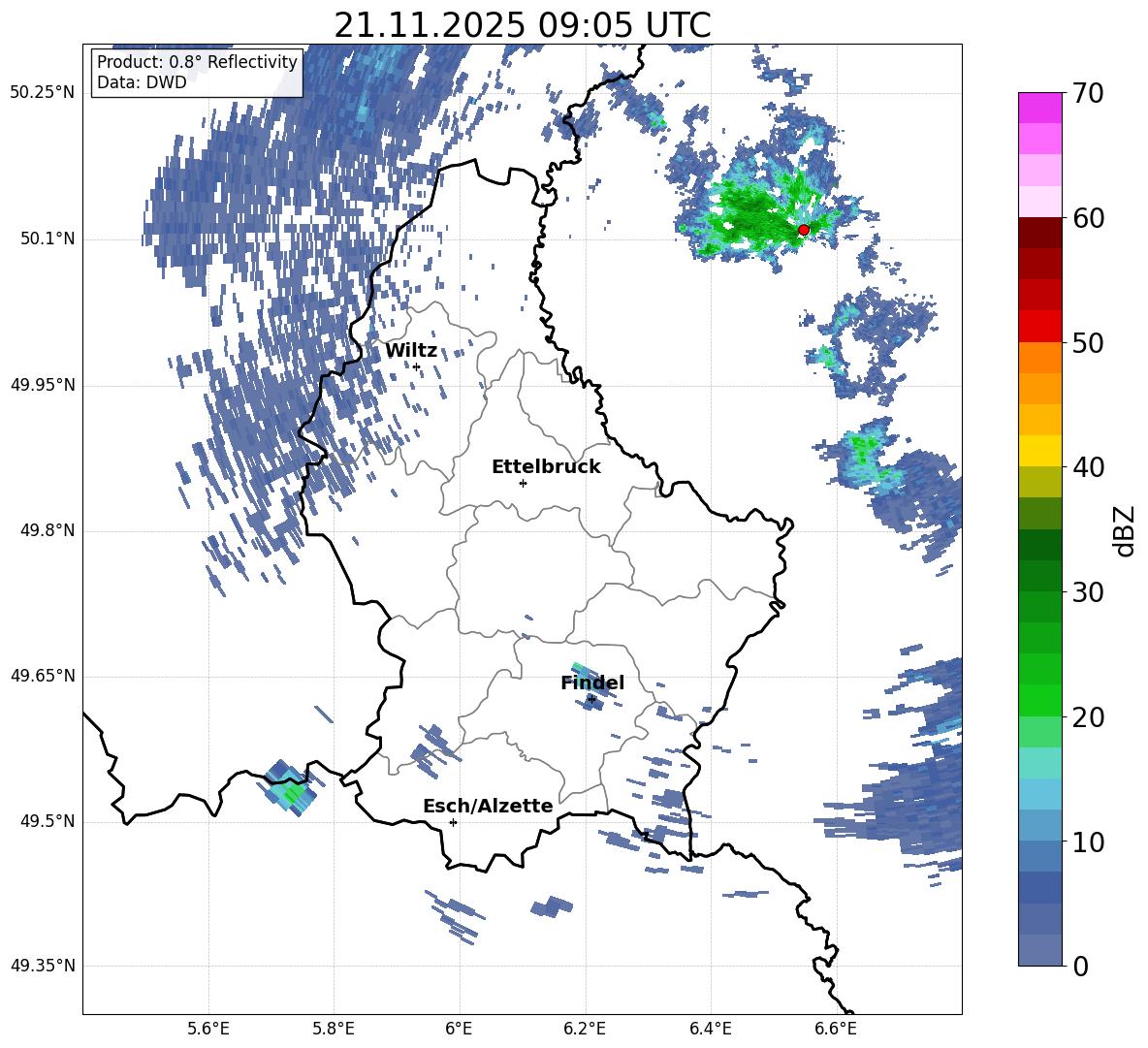
Task: Click the 6.2°E longitude label
Action: 585,1029
